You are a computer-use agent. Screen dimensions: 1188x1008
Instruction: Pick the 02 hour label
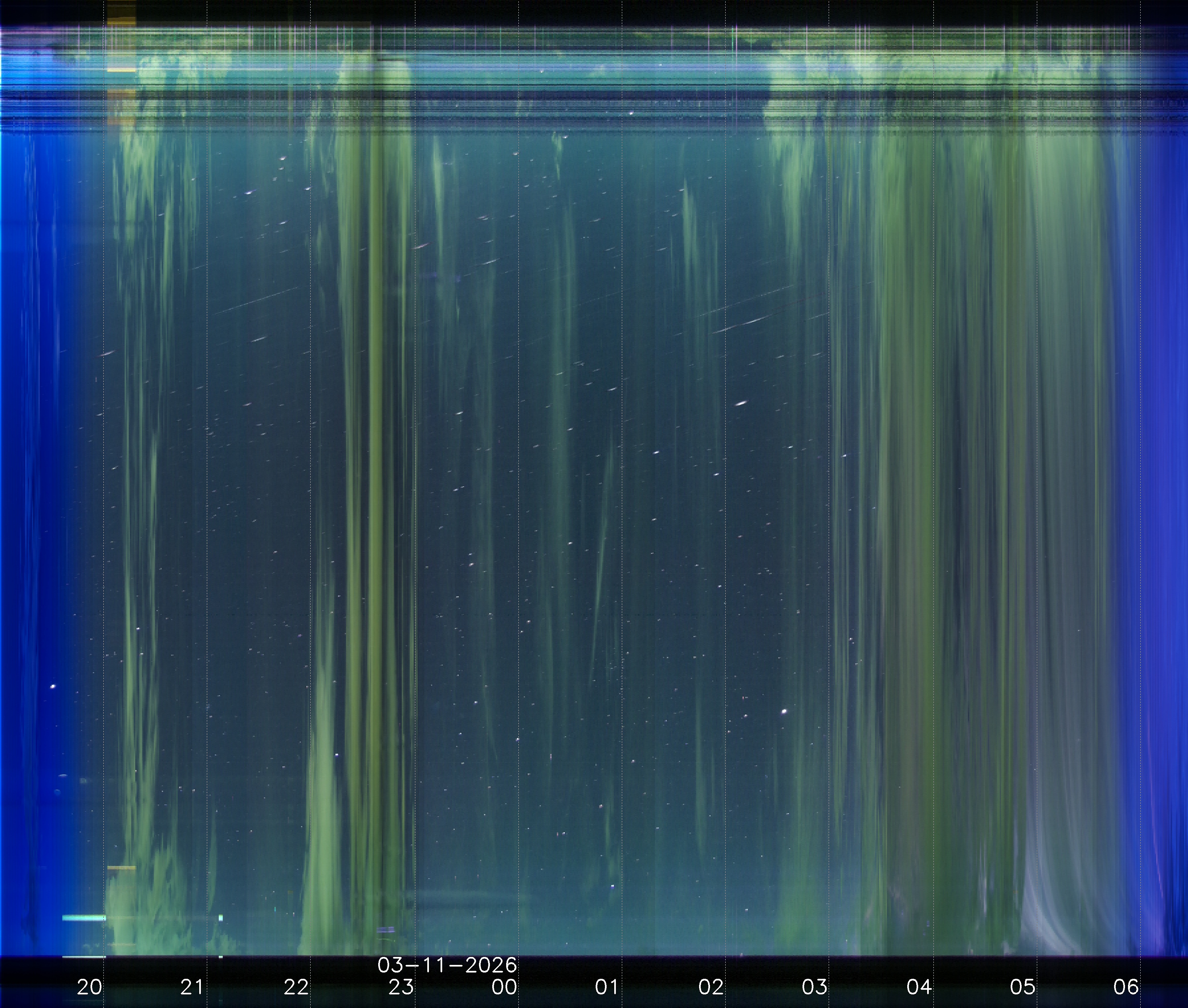coord(711,987)
